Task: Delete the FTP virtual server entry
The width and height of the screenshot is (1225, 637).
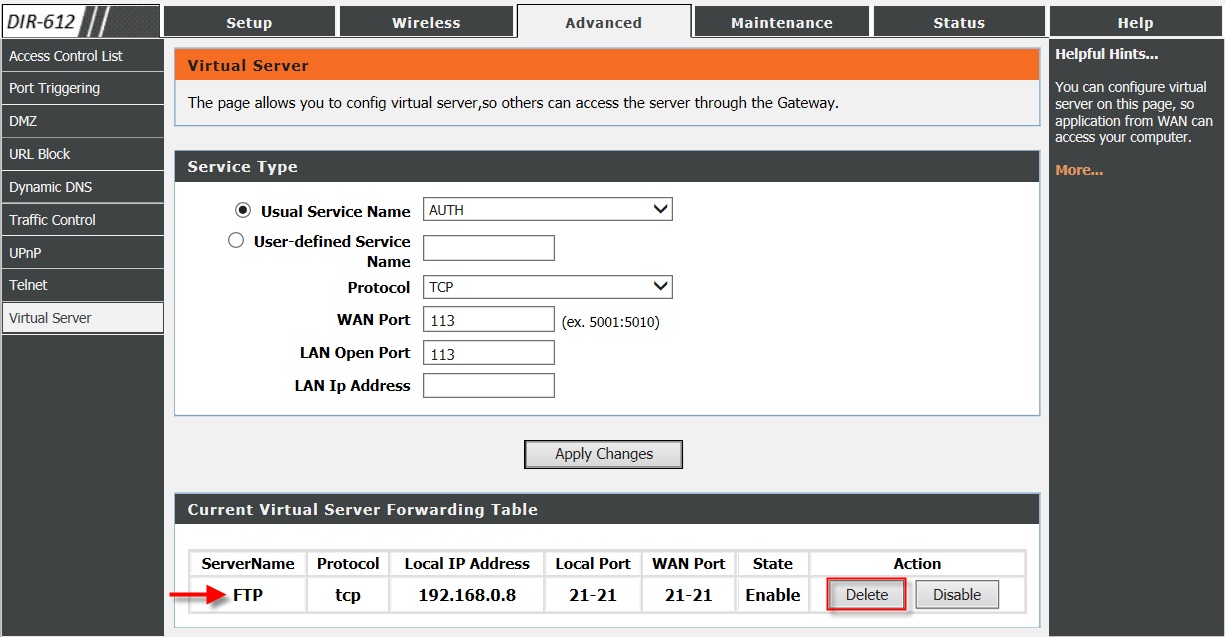Action: tap(867, 595)
